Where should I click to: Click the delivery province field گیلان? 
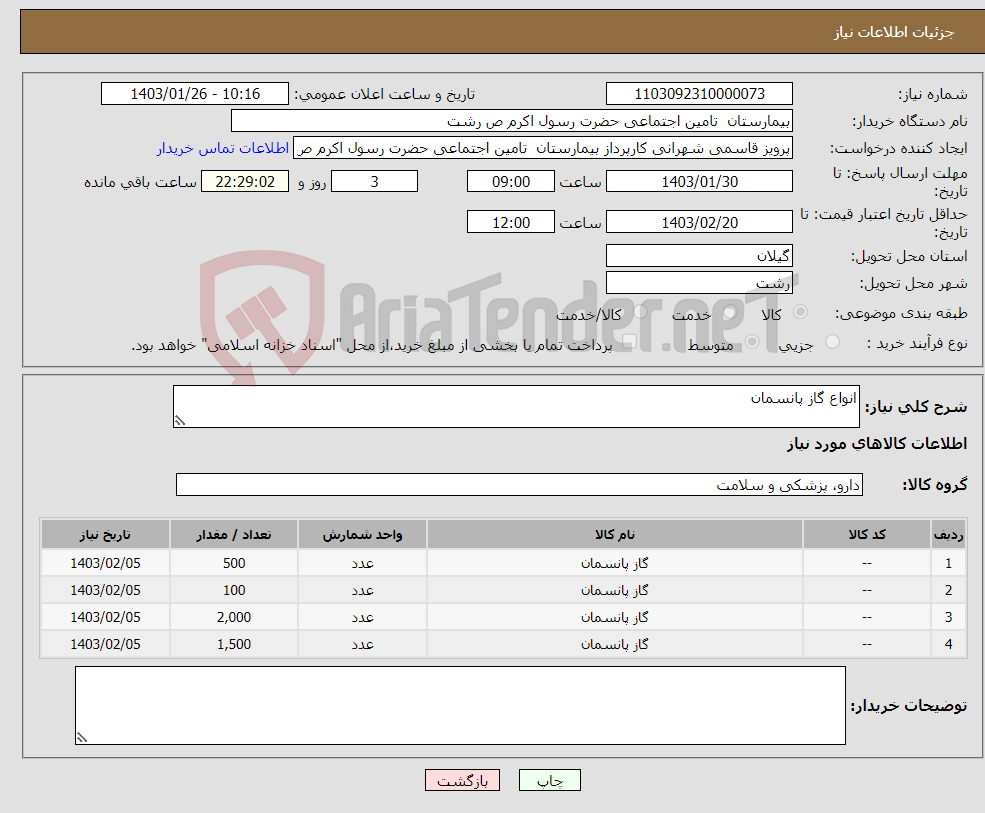pos(699,256)
